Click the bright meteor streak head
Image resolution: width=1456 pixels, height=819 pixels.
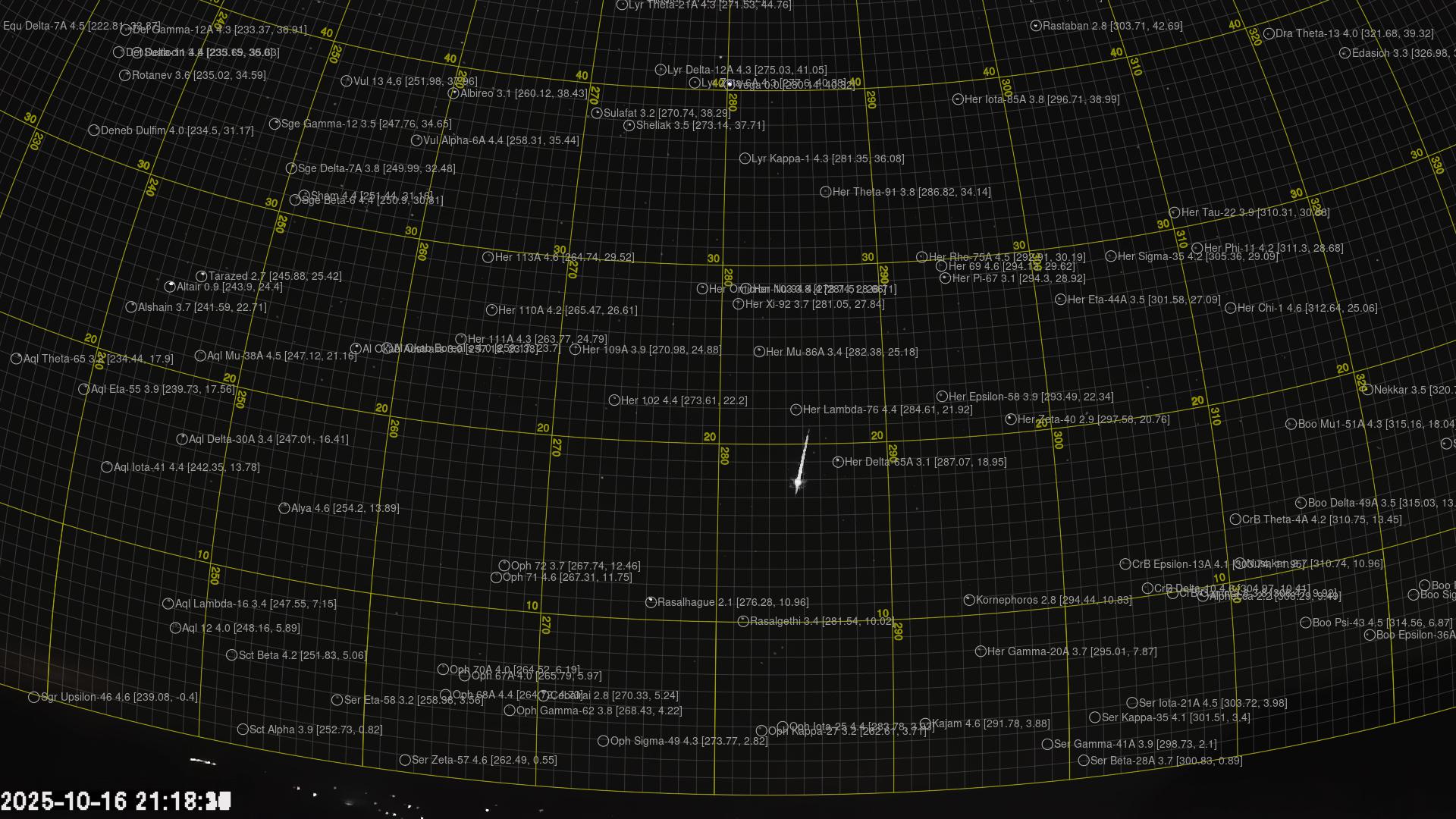tap(798, 482)
